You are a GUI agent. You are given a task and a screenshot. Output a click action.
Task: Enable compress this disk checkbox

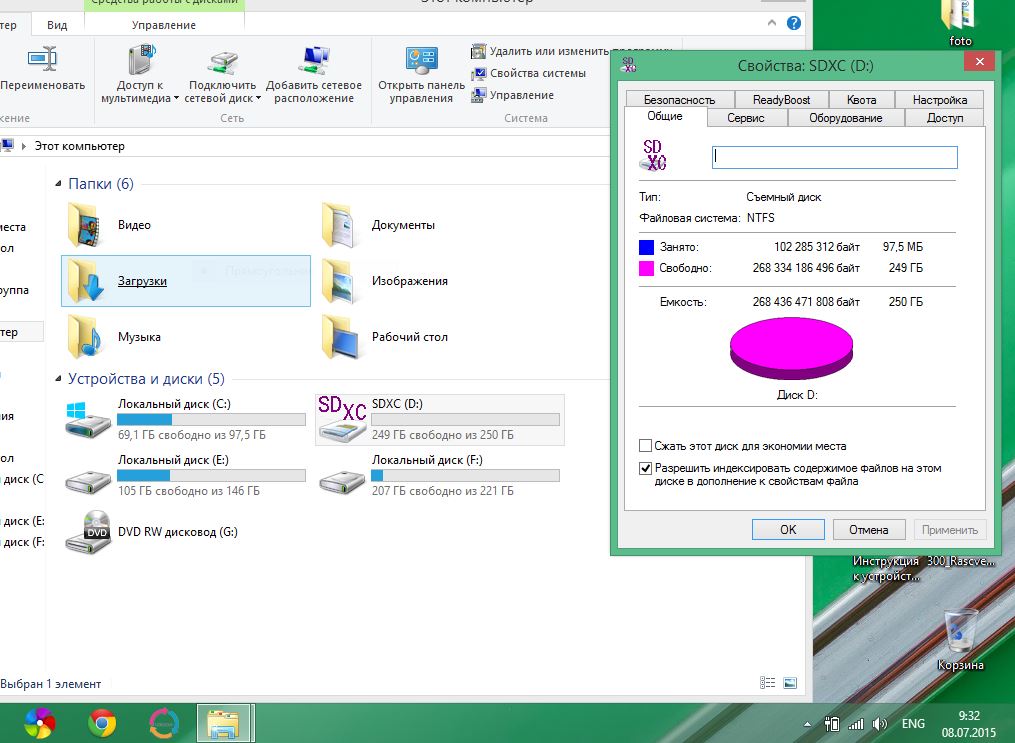645,446
